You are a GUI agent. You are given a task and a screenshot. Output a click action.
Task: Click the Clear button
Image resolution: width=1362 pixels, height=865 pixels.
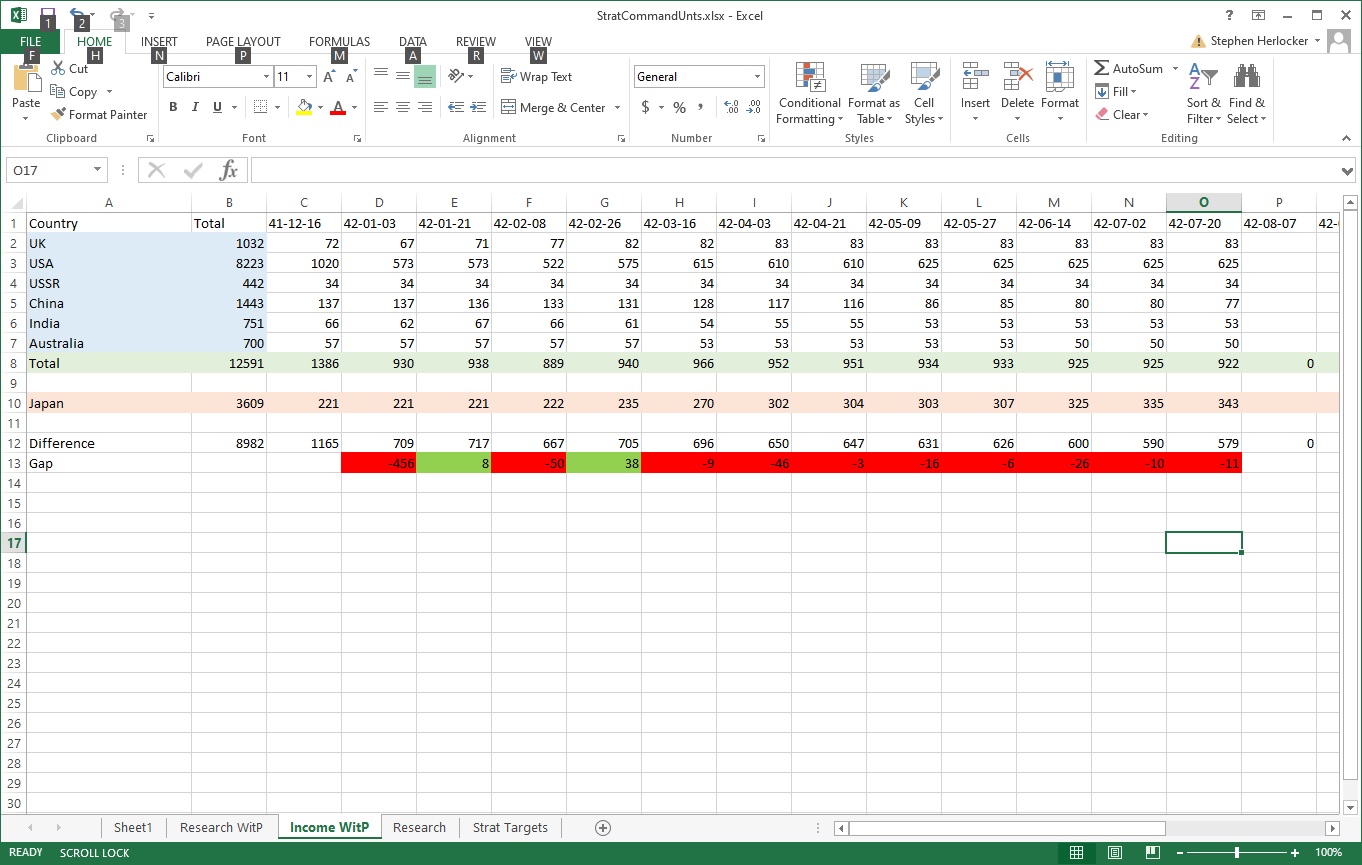[1121, 114]
